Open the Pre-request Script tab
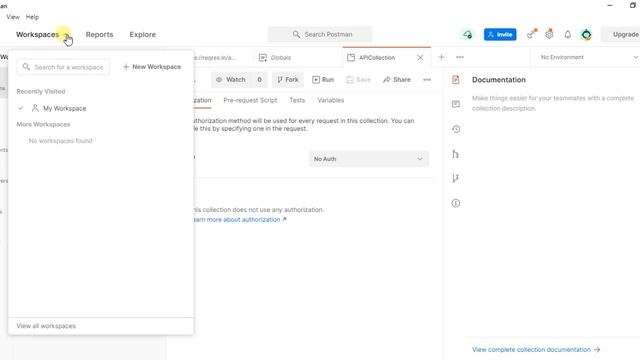Screen dimensions: 640x360 point(250,100)
